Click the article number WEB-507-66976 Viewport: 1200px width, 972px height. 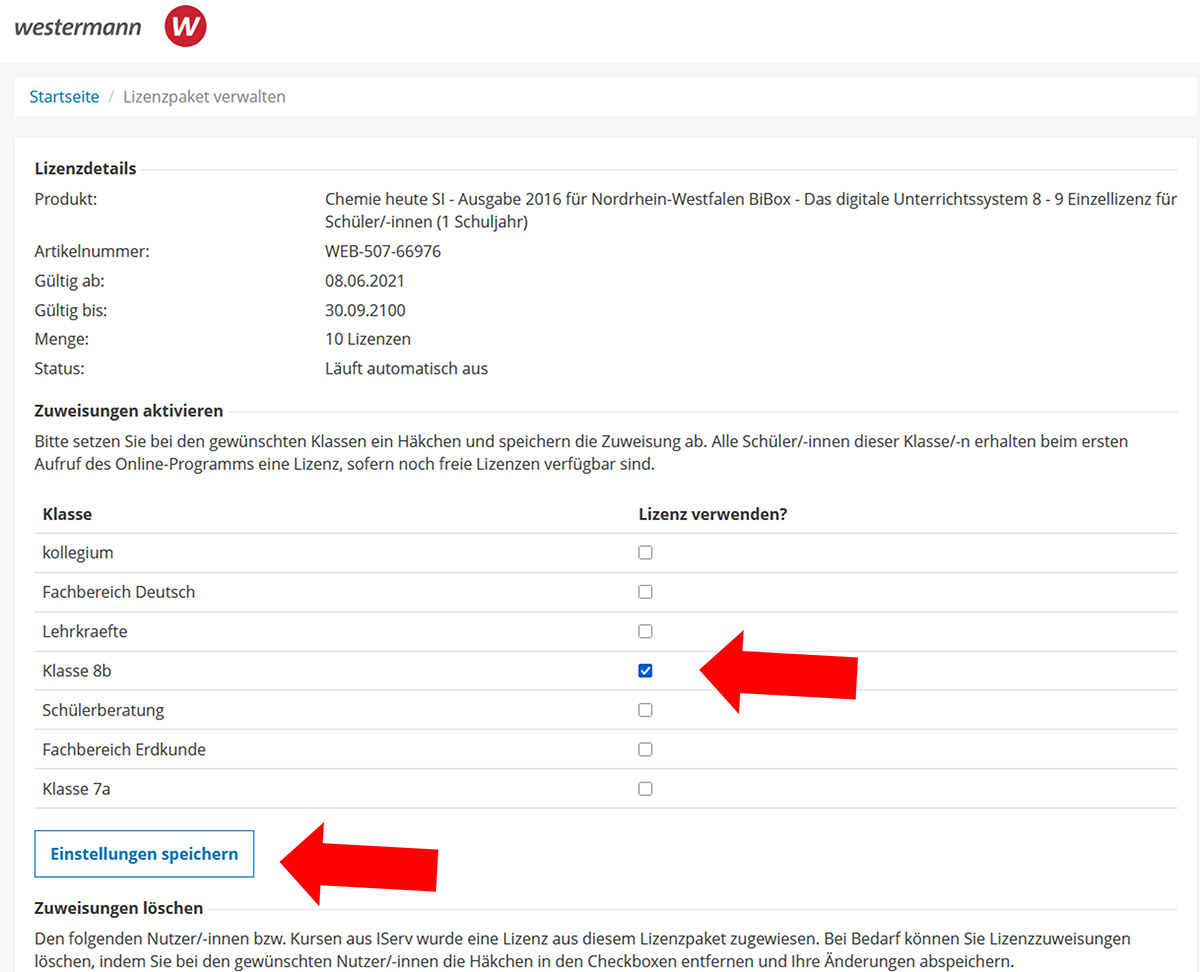[383, 251]
